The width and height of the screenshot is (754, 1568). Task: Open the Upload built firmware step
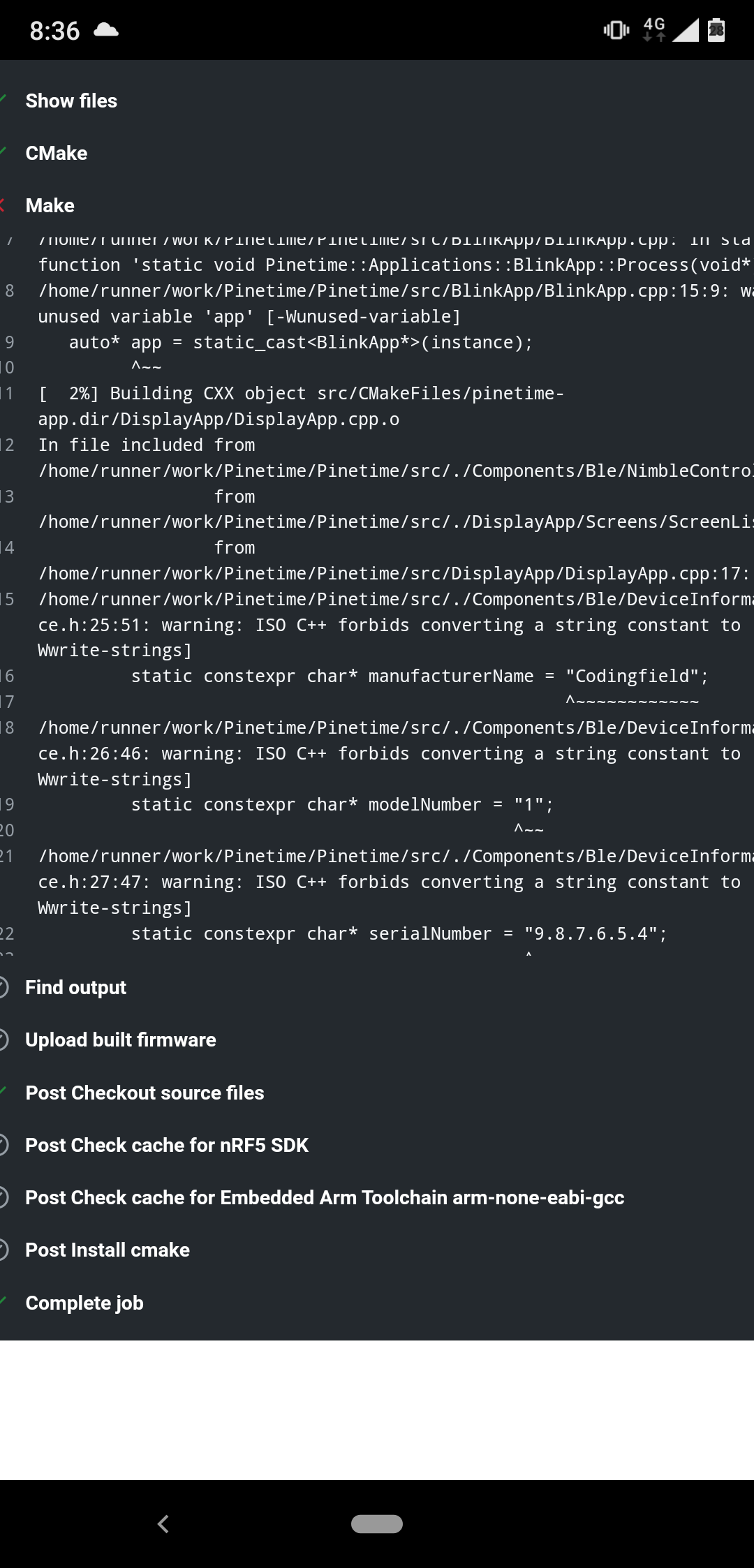tap(121, 1040)
